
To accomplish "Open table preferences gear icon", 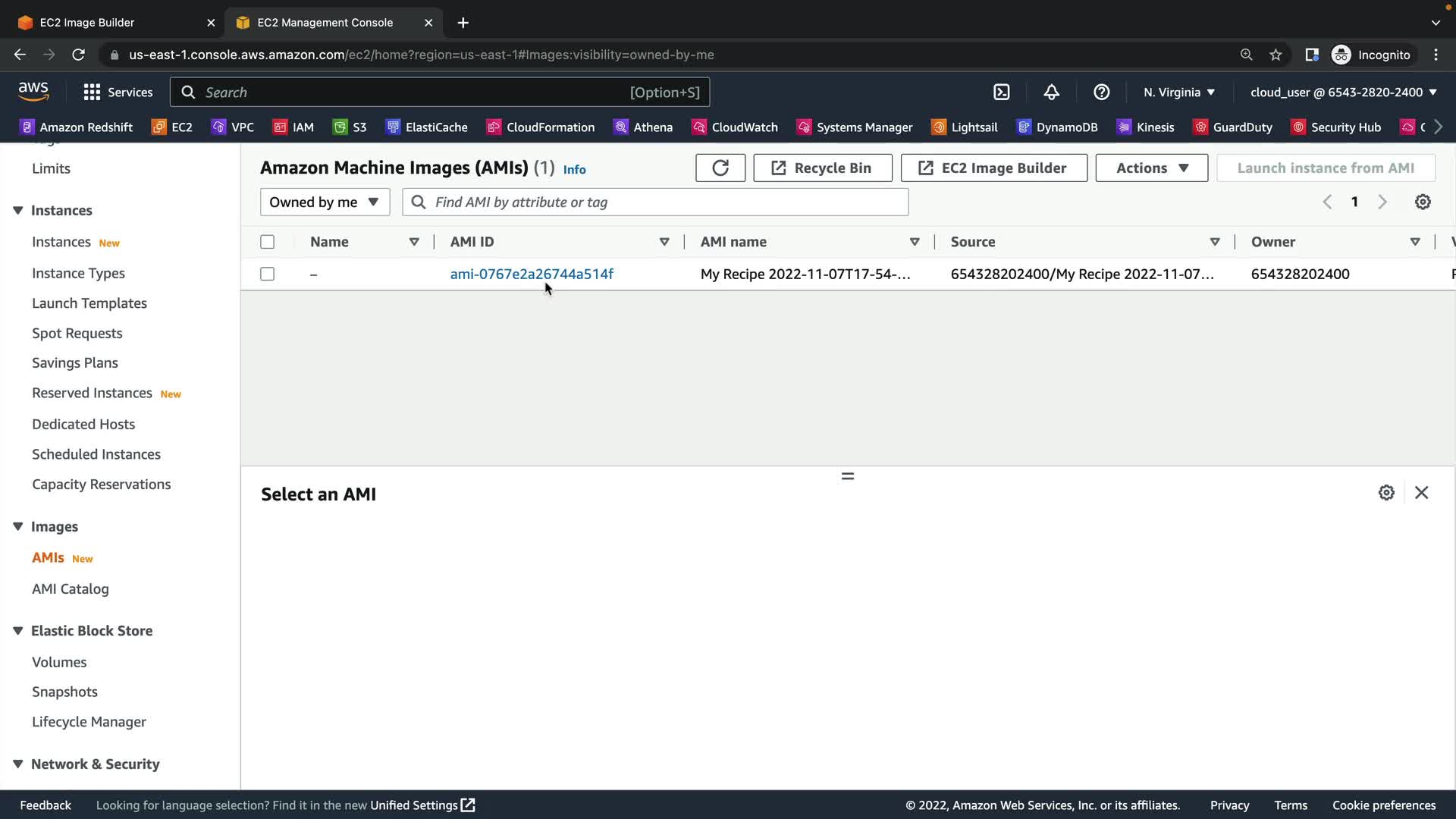I will (x=1423, y=202).
